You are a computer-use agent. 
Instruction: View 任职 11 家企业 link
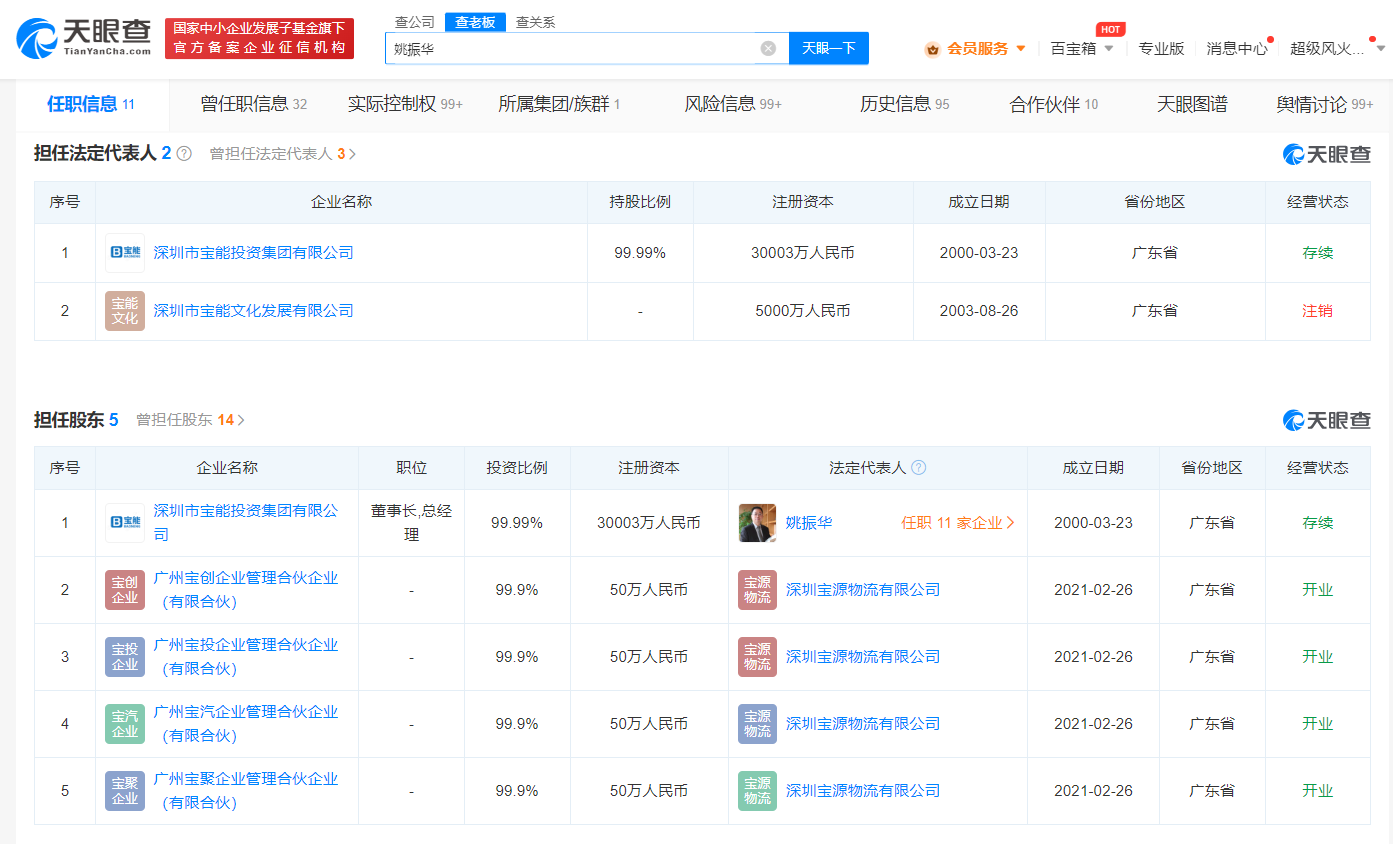click(x=957, y=523)
